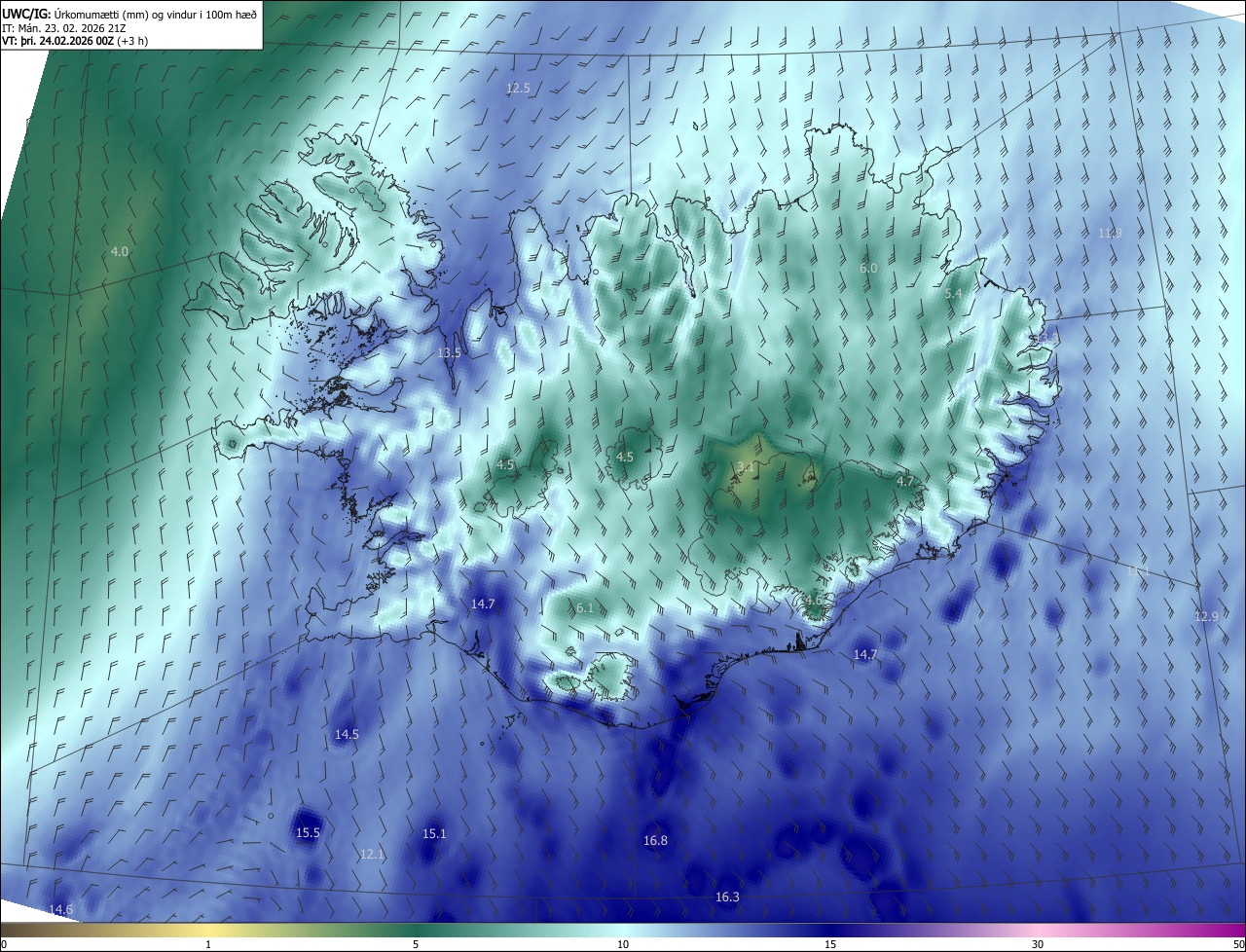Click the colorbar tick label 15
This screenshot has width=1246, height=952.
pos(830,944)
